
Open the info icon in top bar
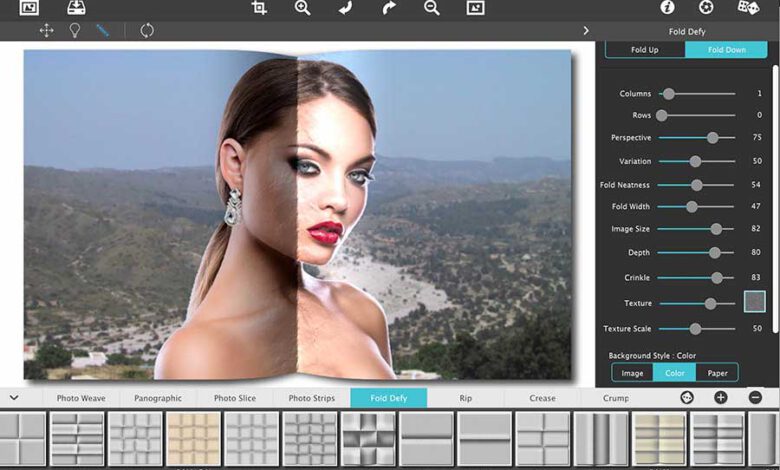667,8
